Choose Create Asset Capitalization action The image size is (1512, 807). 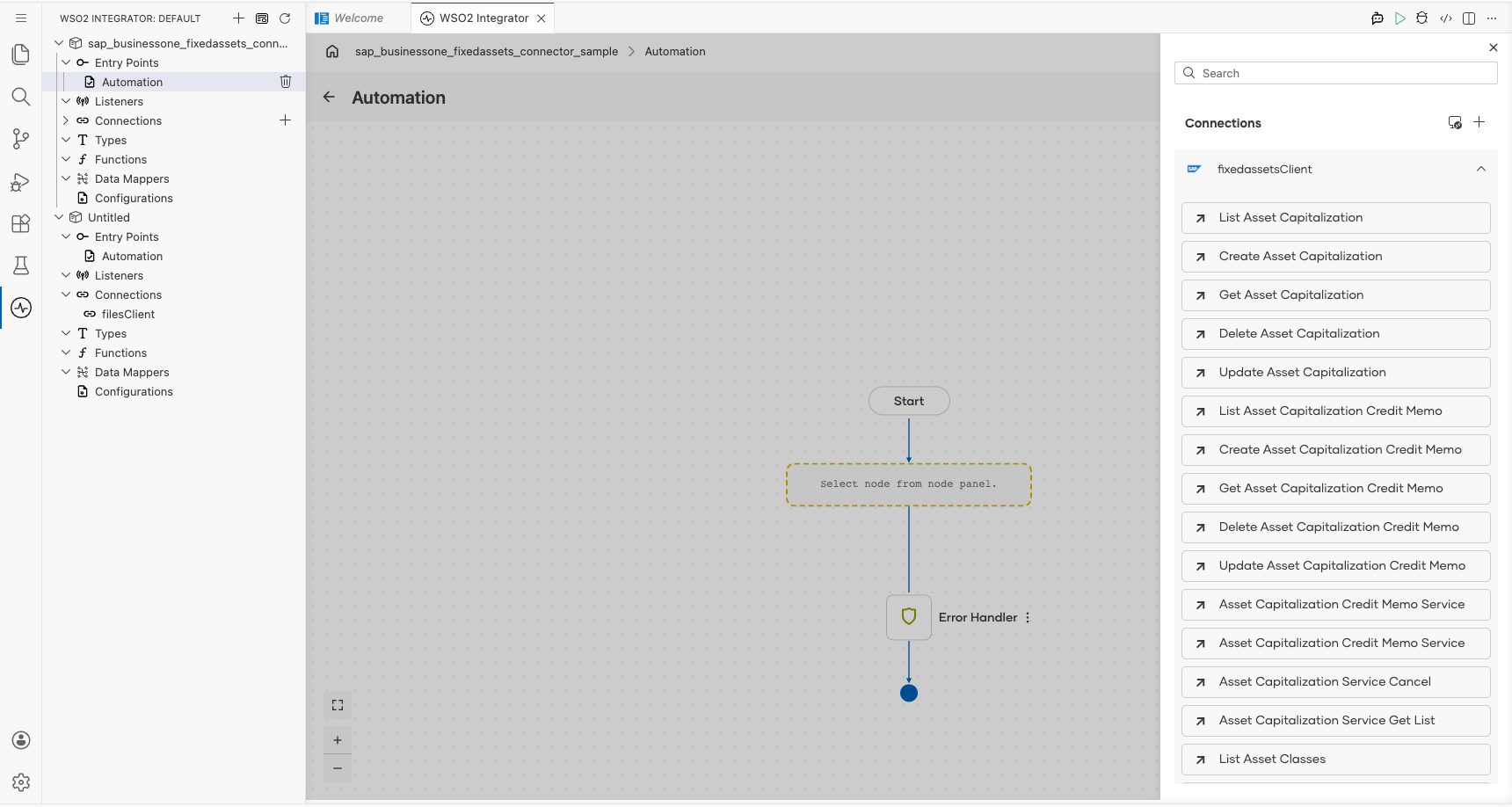[1335, 257]
